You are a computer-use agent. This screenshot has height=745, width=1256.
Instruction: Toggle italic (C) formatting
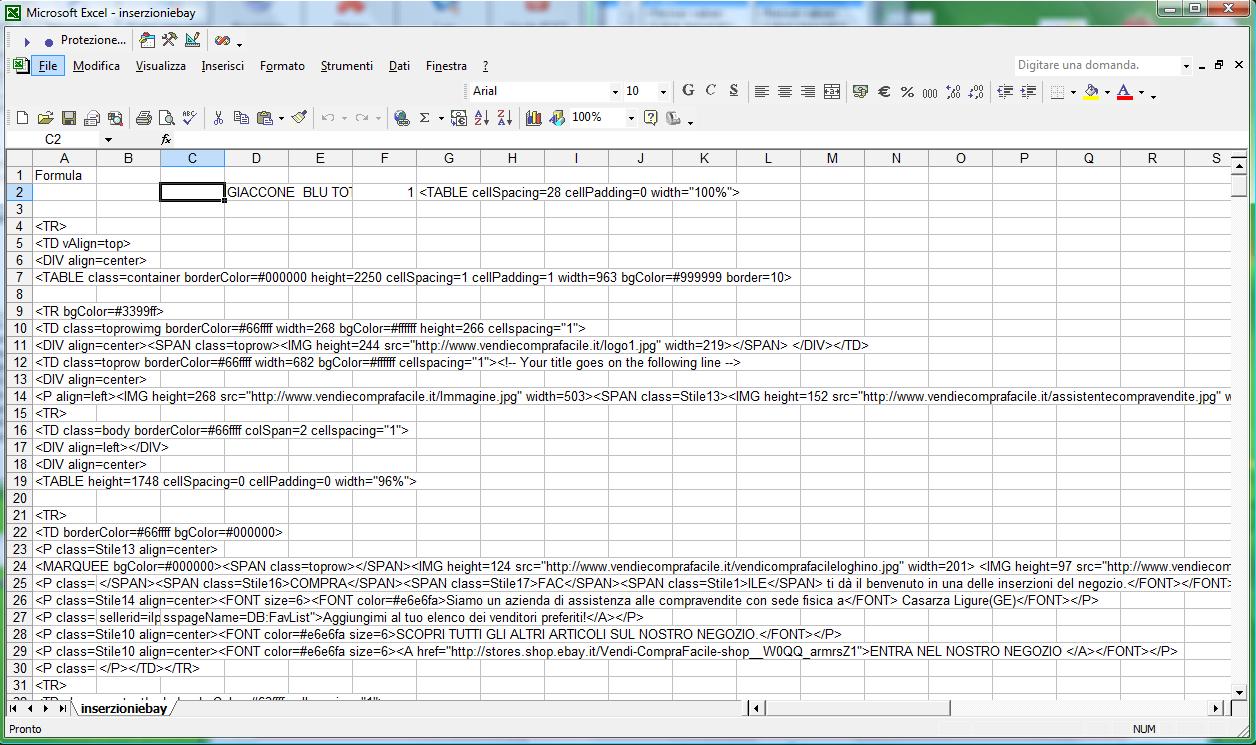(x=711, y=91)
